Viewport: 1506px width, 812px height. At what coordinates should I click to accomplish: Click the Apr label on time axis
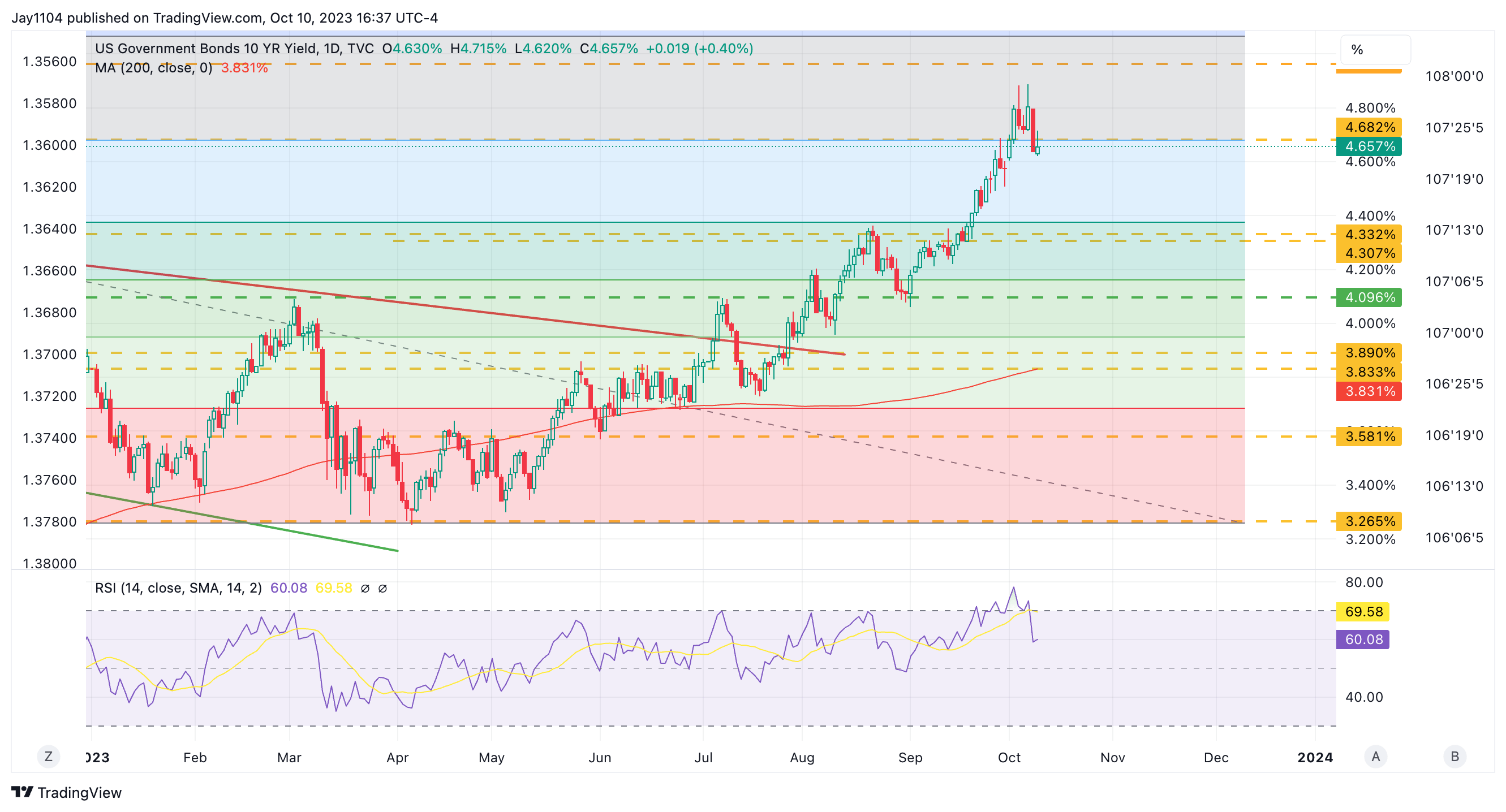click(398, 758)
